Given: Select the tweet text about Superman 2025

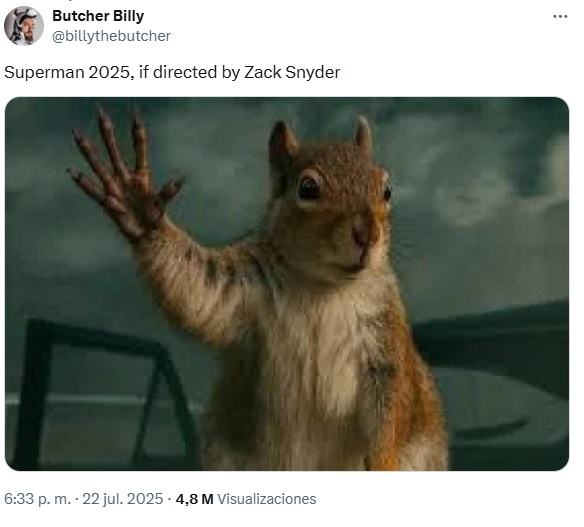Looking at the screenshot, I should 172,72.
